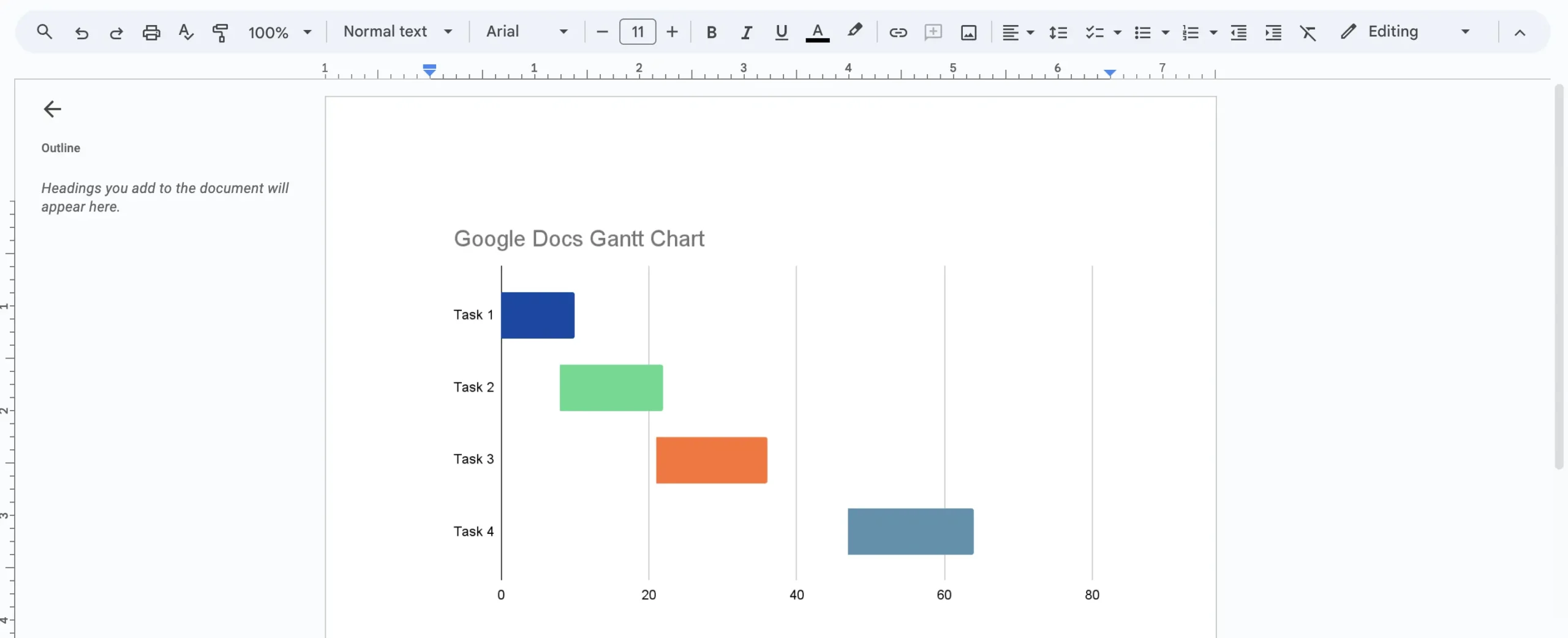This screenshot has height=638, width=1568.
Task: Insert an image
Action: coord(968,32)
